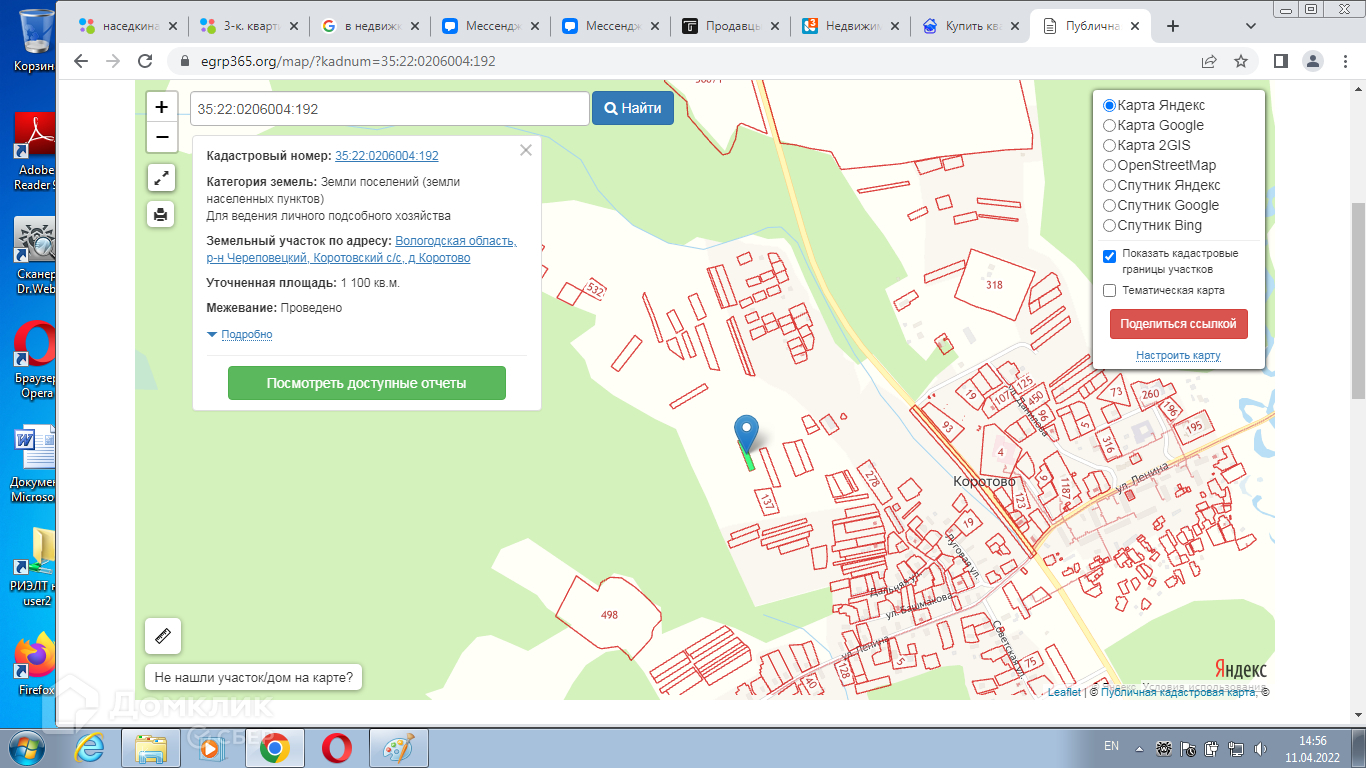Switch to the Купить кв browser tab
Image resolution: width=1366 pixels, height=768 pixels.
[x=970, y=27]
